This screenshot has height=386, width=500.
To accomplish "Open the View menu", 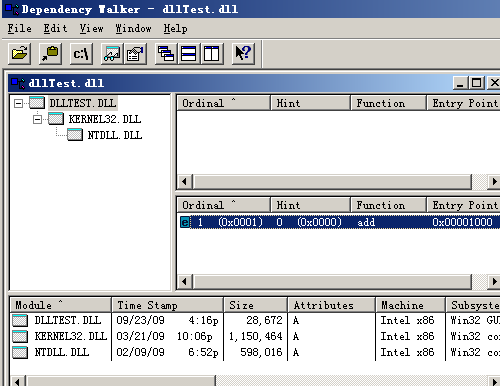I will click(91, 29).
